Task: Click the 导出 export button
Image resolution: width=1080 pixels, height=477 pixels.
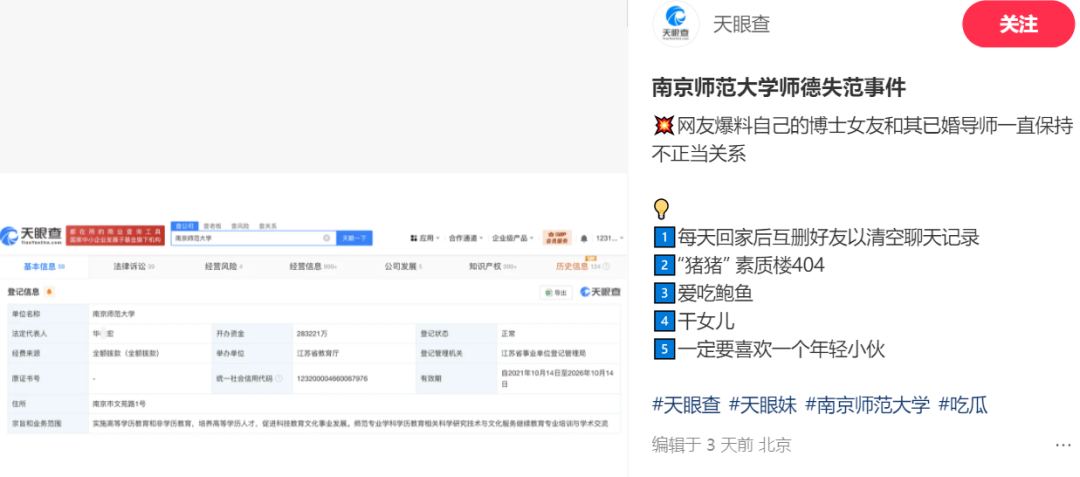Action: click(555, 292)
